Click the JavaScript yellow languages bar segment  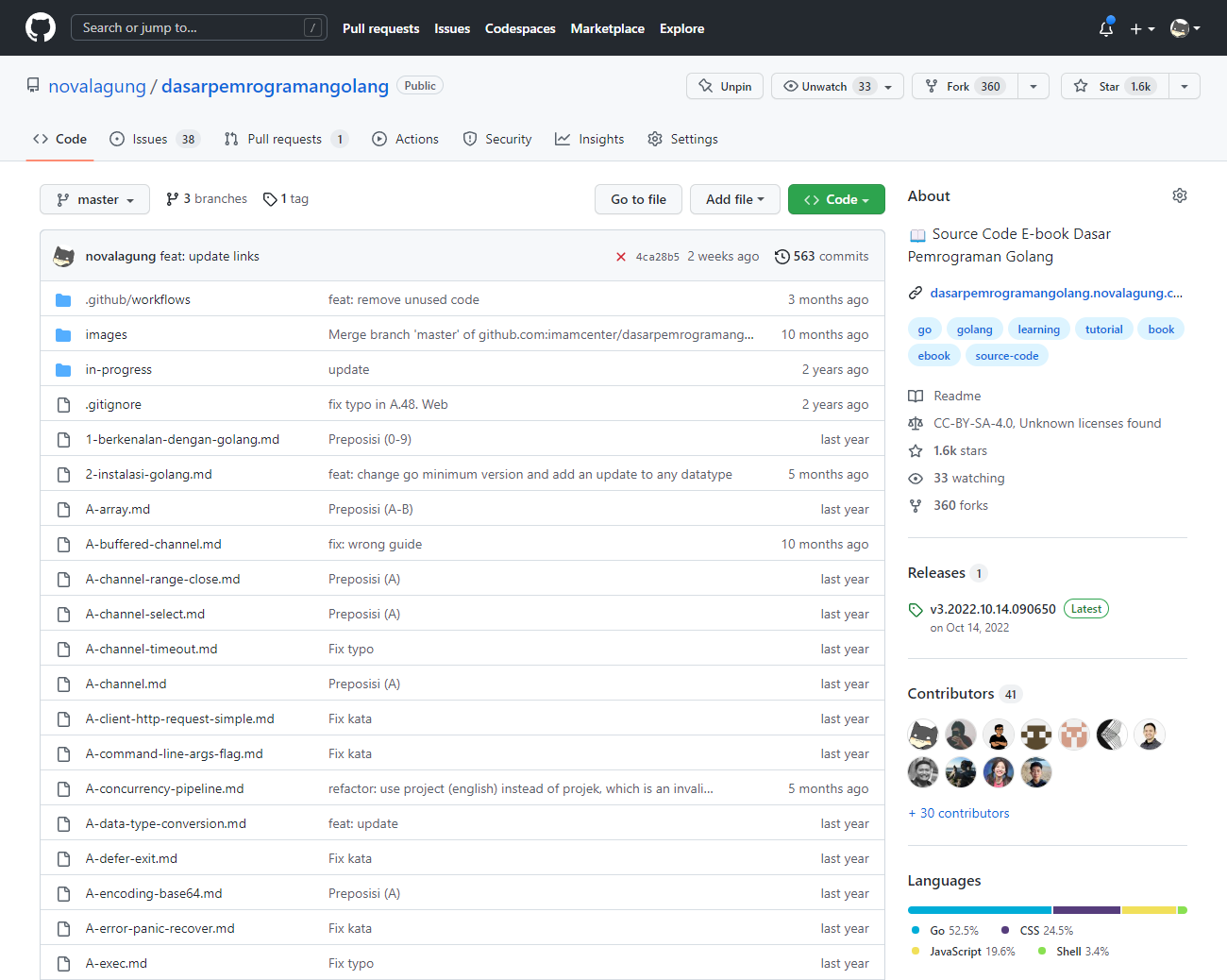point(1150,910)
